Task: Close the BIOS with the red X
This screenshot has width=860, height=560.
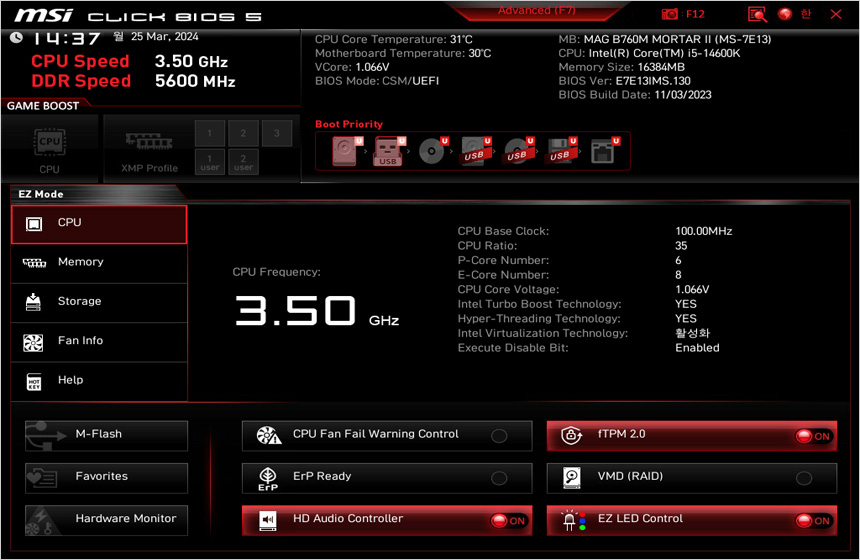Action: tap(835, 14)
